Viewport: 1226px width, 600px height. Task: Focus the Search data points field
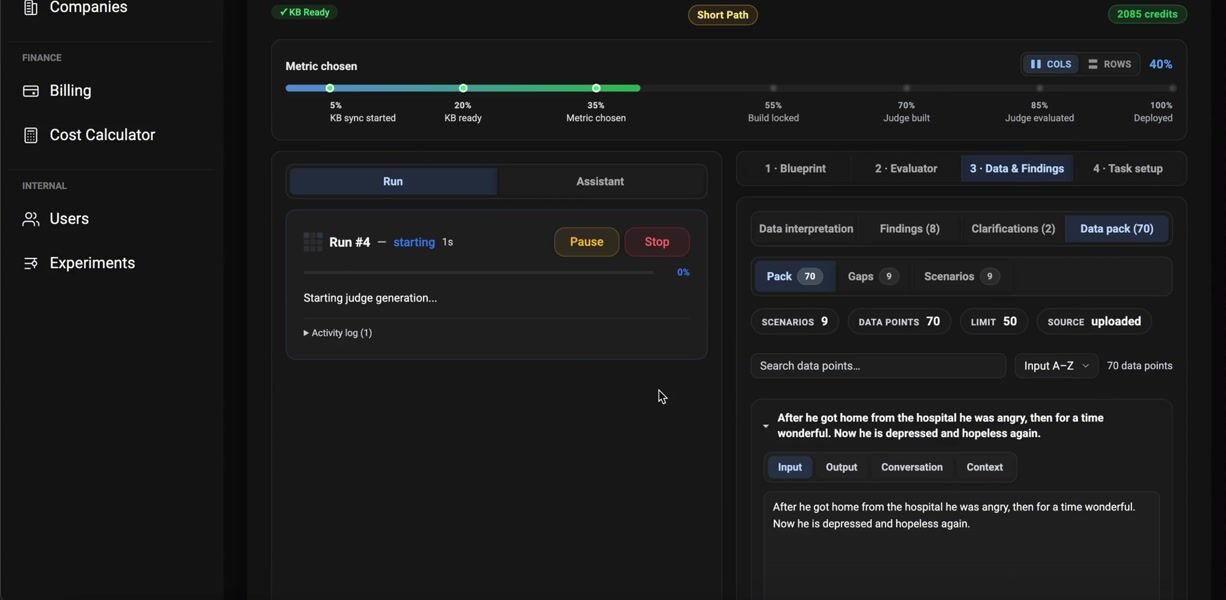(x=878, y=366)
